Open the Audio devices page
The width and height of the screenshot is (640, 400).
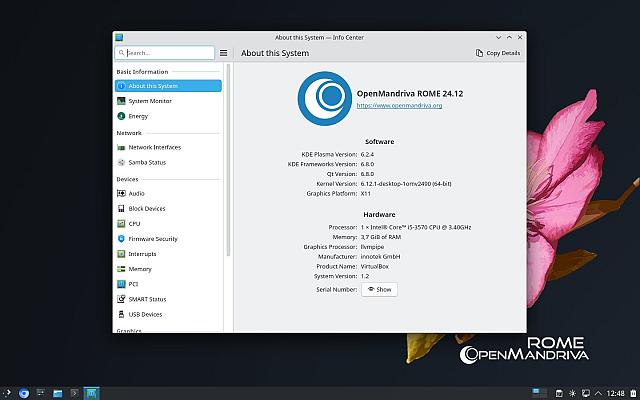[168, 193]
